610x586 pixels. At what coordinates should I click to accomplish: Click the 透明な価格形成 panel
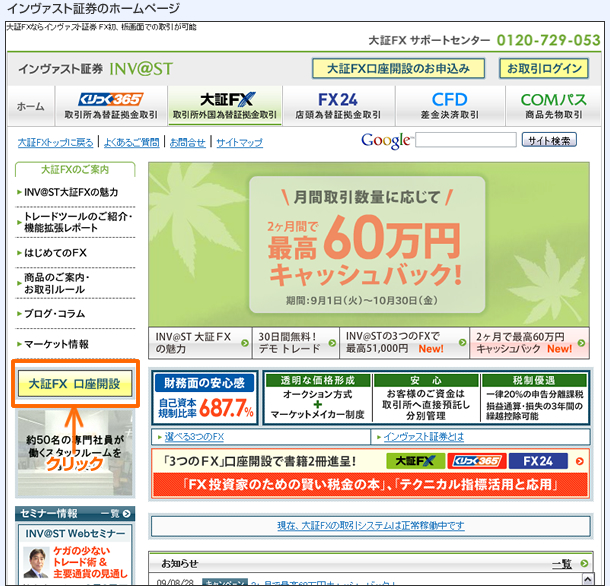click(x=318, y=398)
